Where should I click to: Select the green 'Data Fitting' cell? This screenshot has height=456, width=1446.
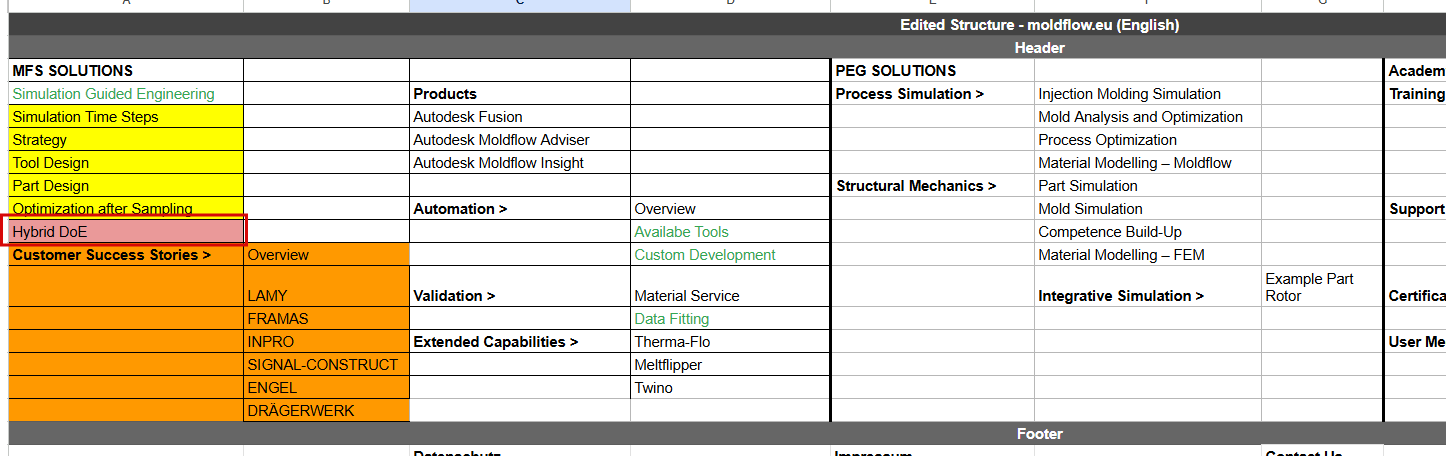click(x=730, y=319)
